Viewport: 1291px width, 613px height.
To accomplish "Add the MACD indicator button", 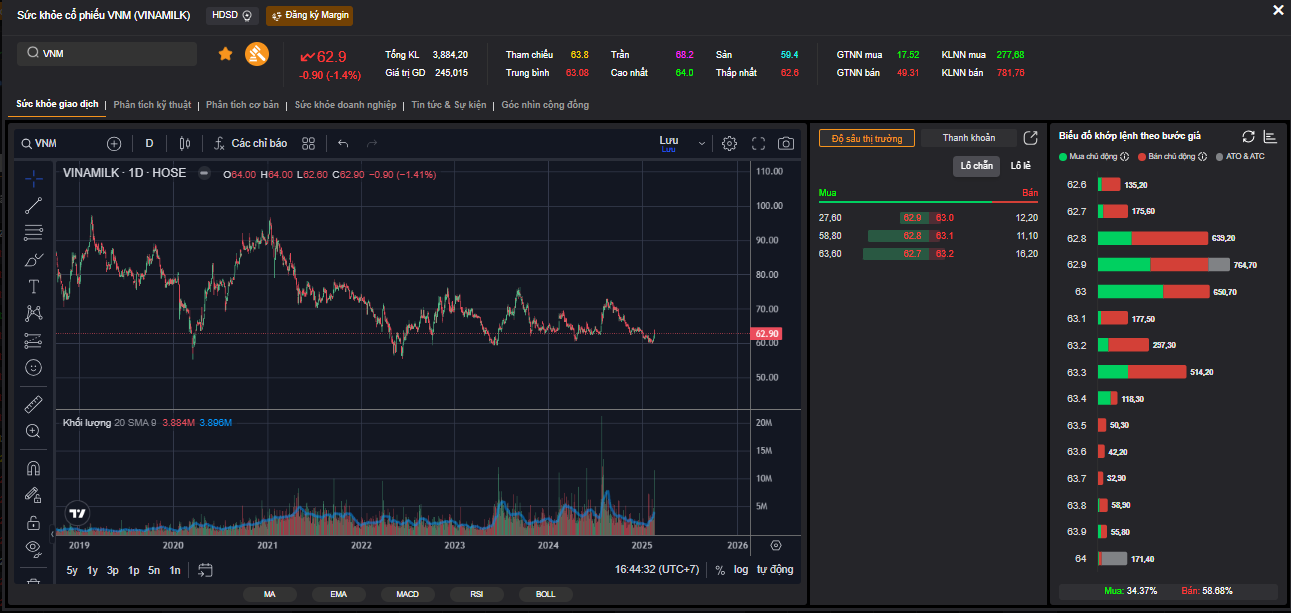I will click(x=407, y=594).
